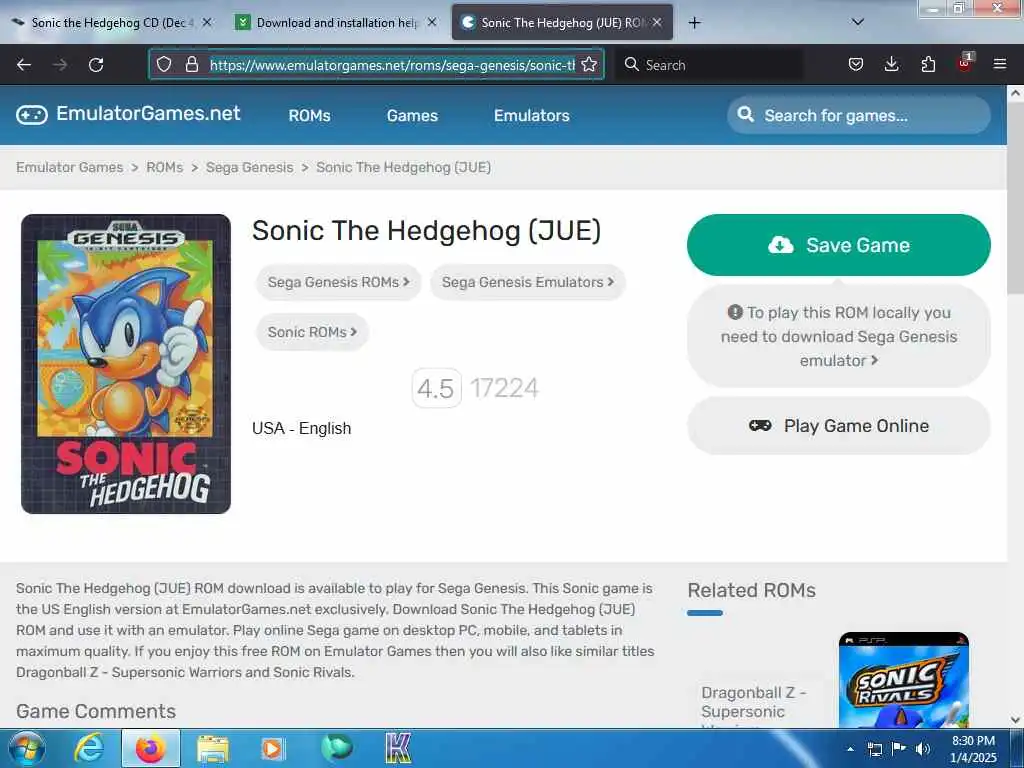Click the 4.5 rating box

[436, 389]
